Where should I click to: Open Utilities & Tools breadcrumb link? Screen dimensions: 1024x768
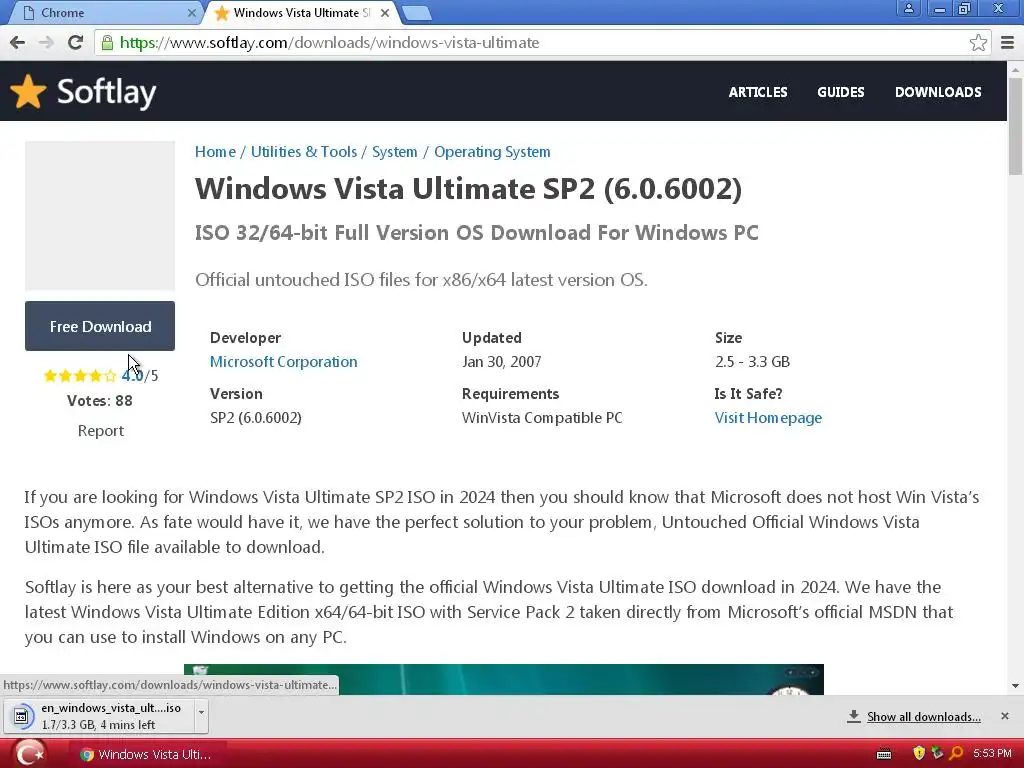pos(304,152)
